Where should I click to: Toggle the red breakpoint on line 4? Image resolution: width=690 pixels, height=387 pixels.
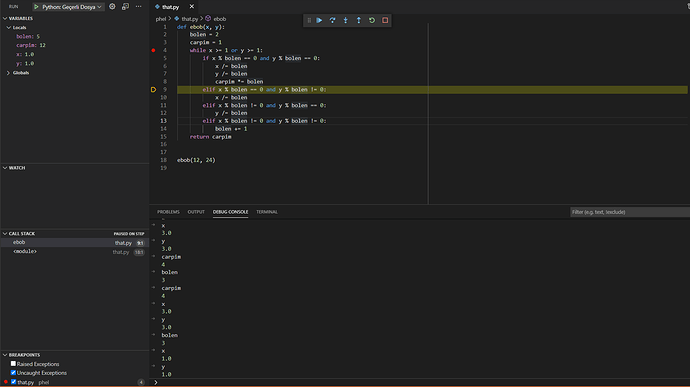point(153,50)
